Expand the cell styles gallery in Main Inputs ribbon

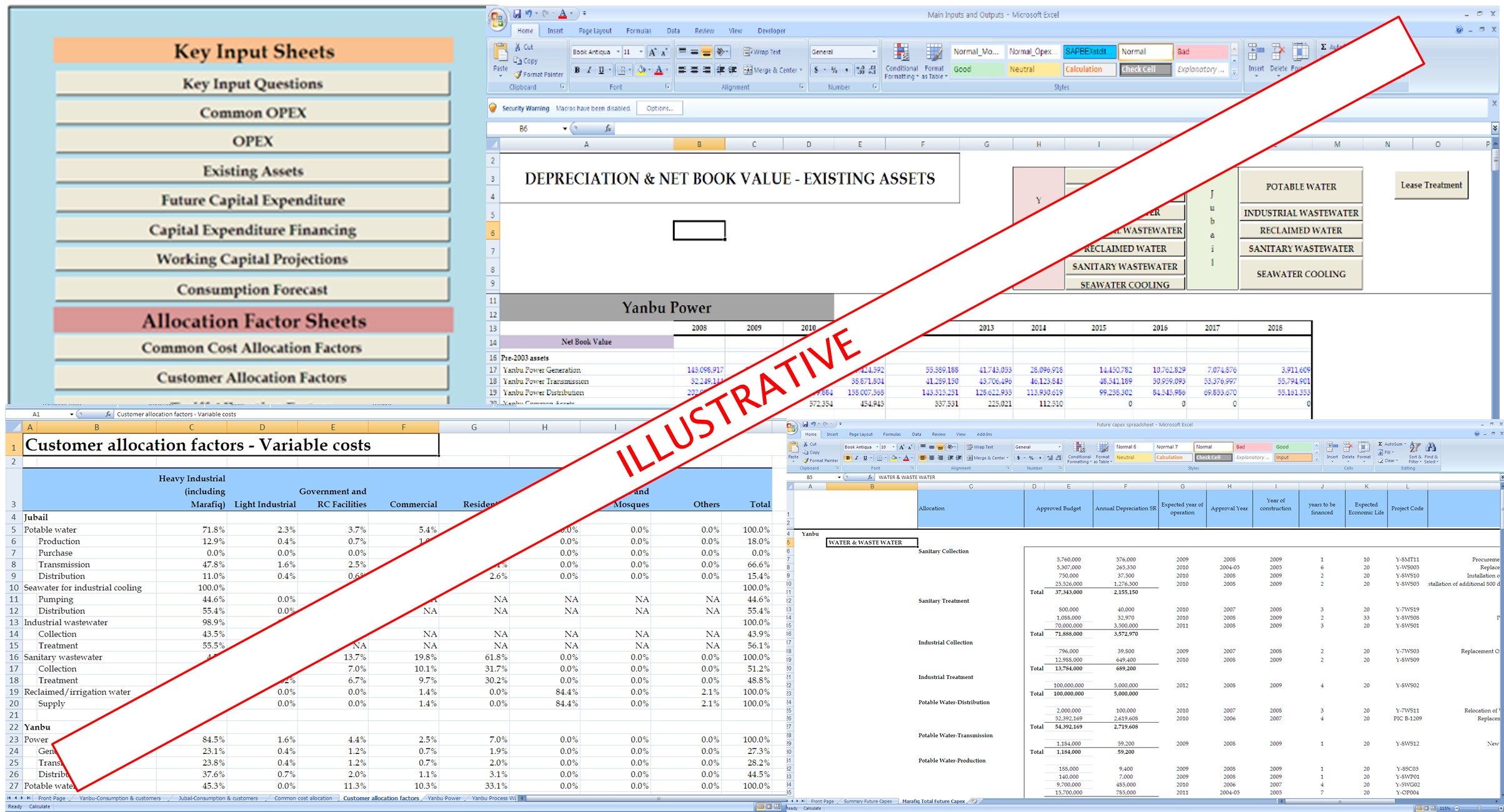click(1234, 73)
